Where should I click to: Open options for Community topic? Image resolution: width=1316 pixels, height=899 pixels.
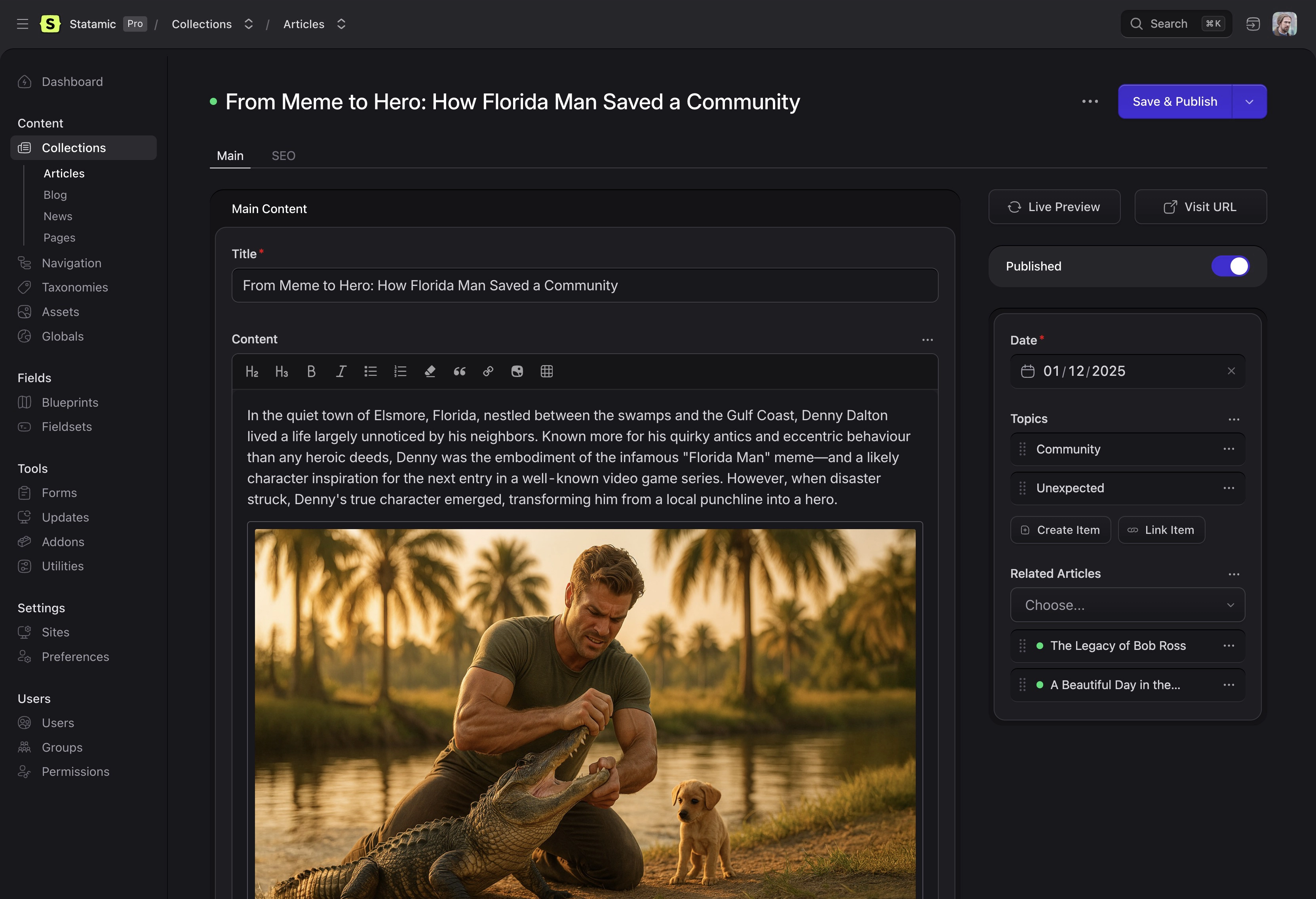[x=1228, y=449]
